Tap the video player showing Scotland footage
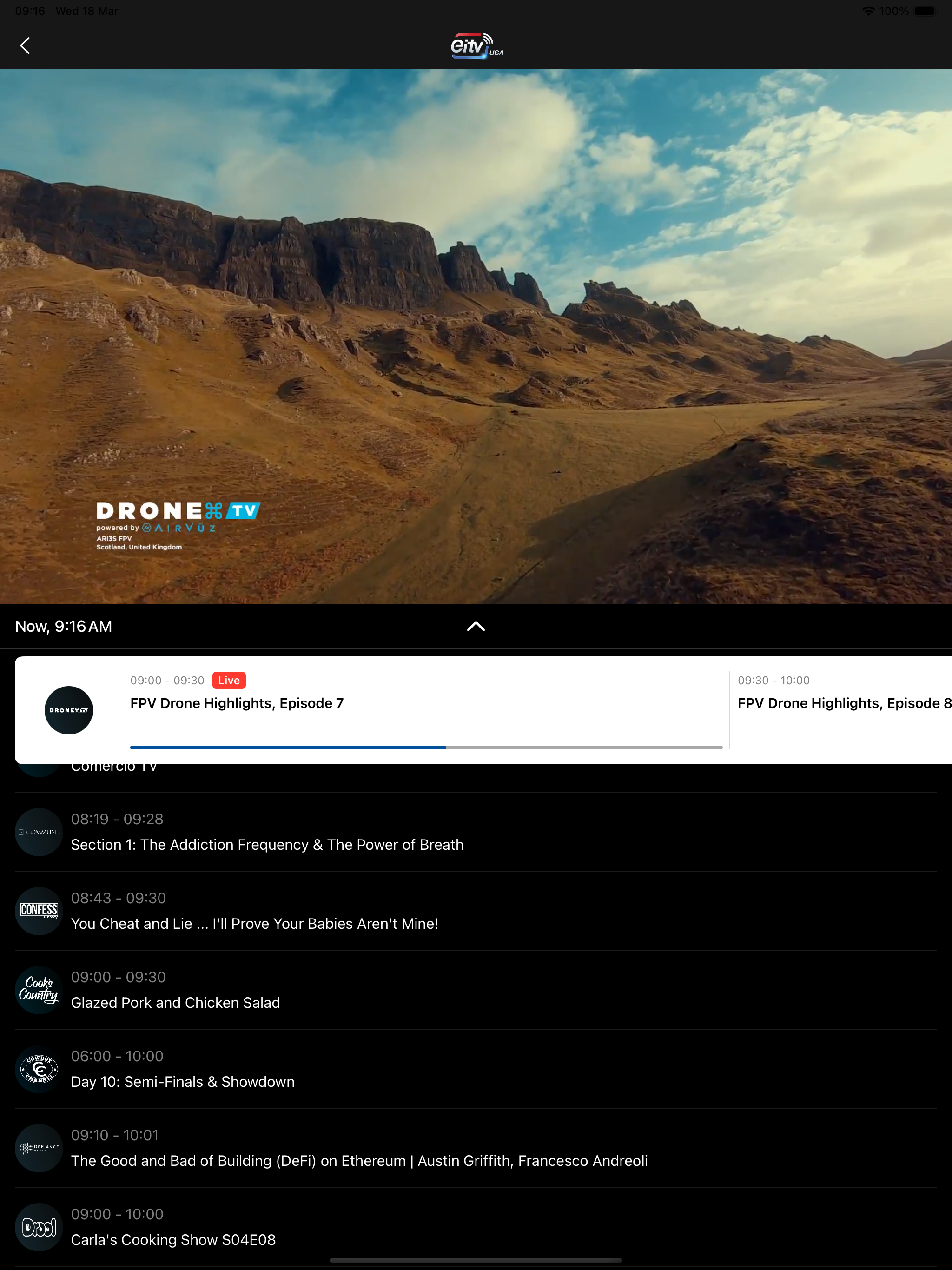Screen dimensions: 952x1270 coord(476,337)
